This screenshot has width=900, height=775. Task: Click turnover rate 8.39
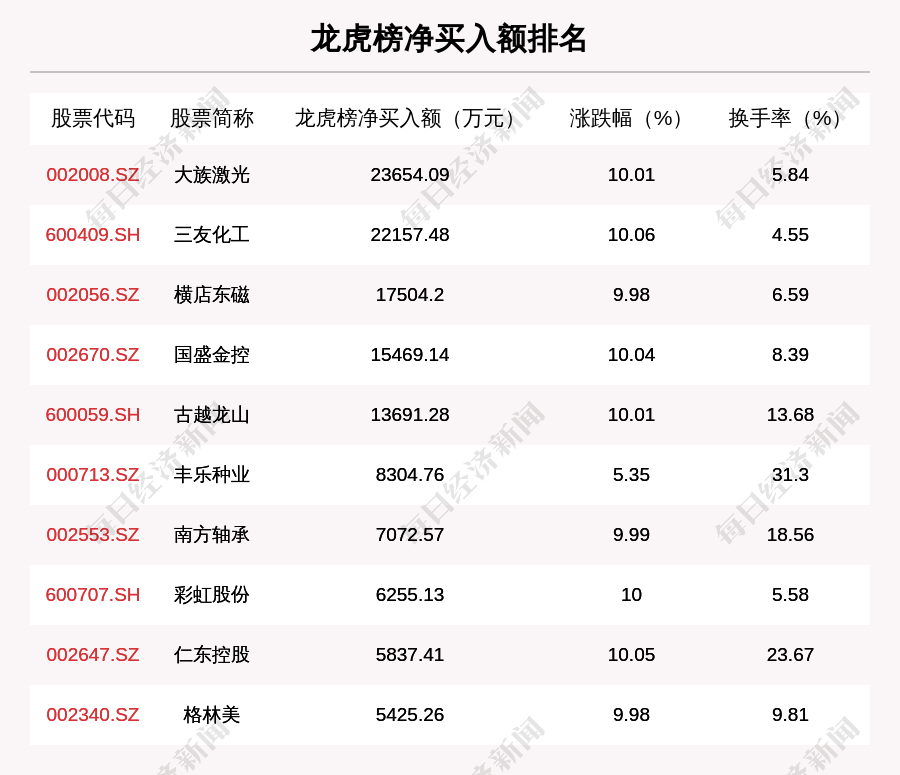[790, 355]
